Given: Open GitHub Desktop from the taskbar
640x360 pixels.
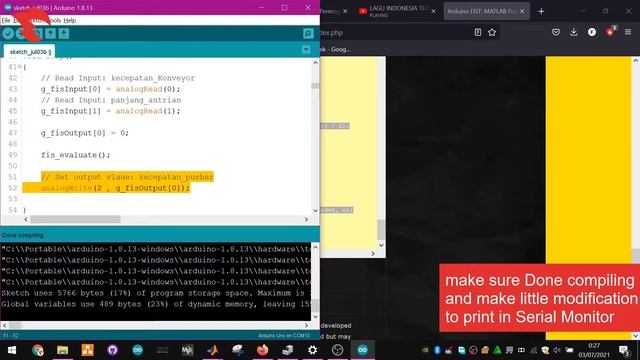Looking at the screenshot, I should (113, 350).
